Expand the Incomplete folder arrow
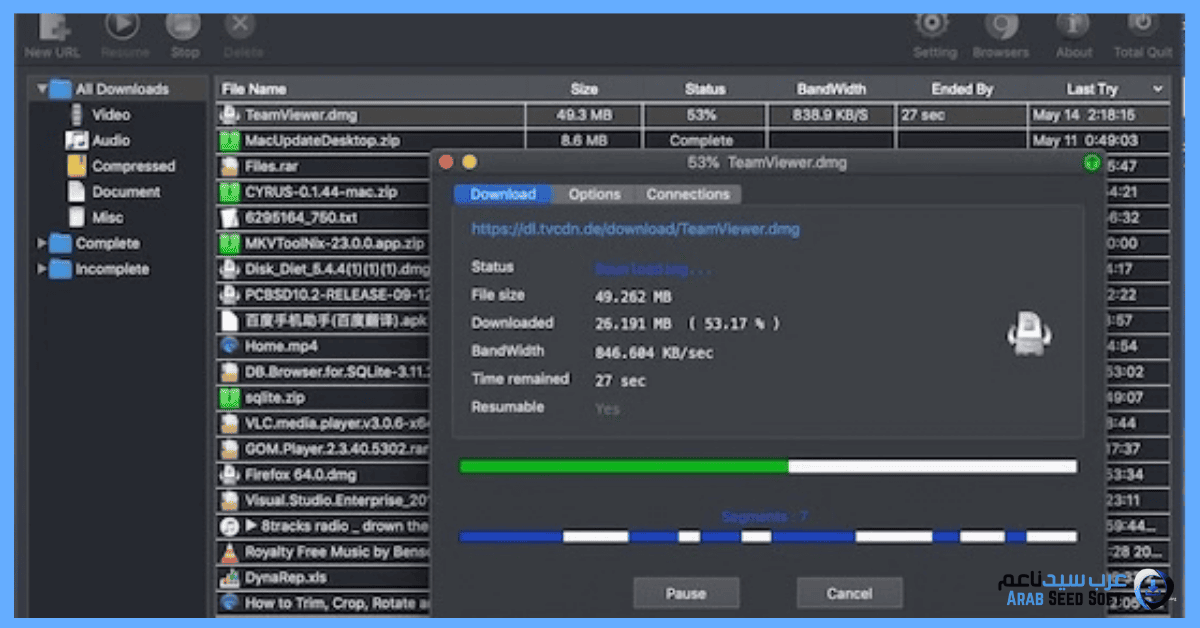Viewport: 1200px width, 628px height. tap(42, 269)
